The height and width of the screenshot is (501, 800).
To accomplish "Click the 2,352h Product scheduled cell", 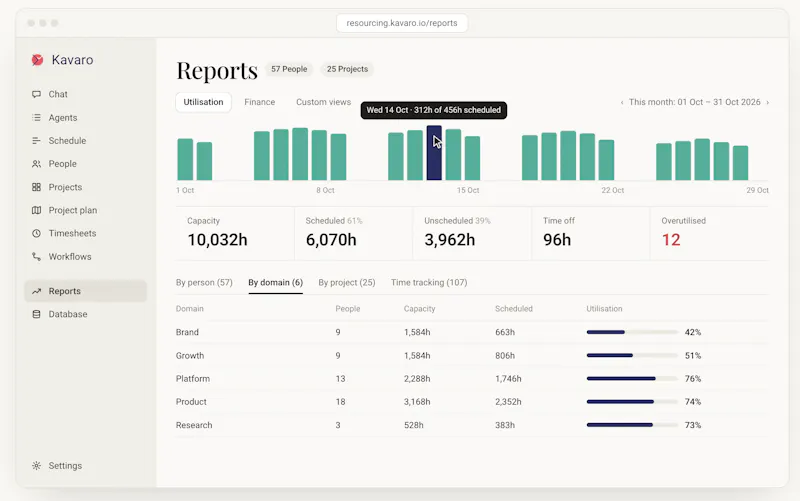I will coord(508,402).
